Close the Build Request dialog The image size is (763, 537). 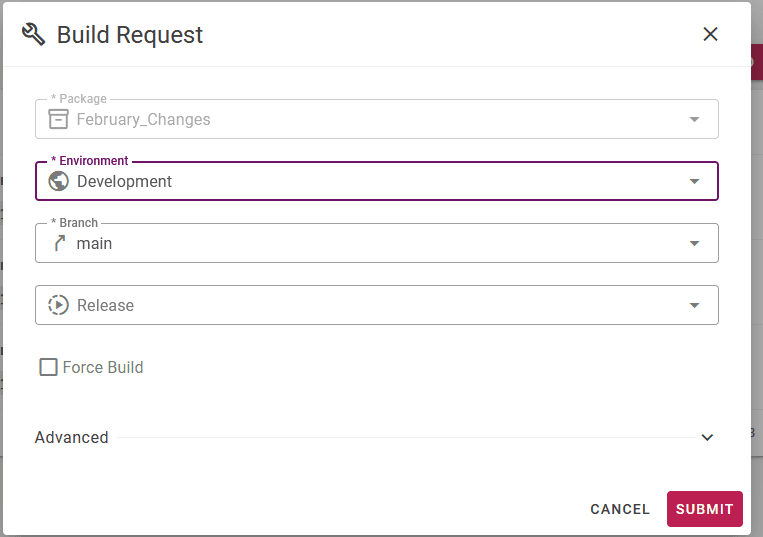click(x=710, y=34)
